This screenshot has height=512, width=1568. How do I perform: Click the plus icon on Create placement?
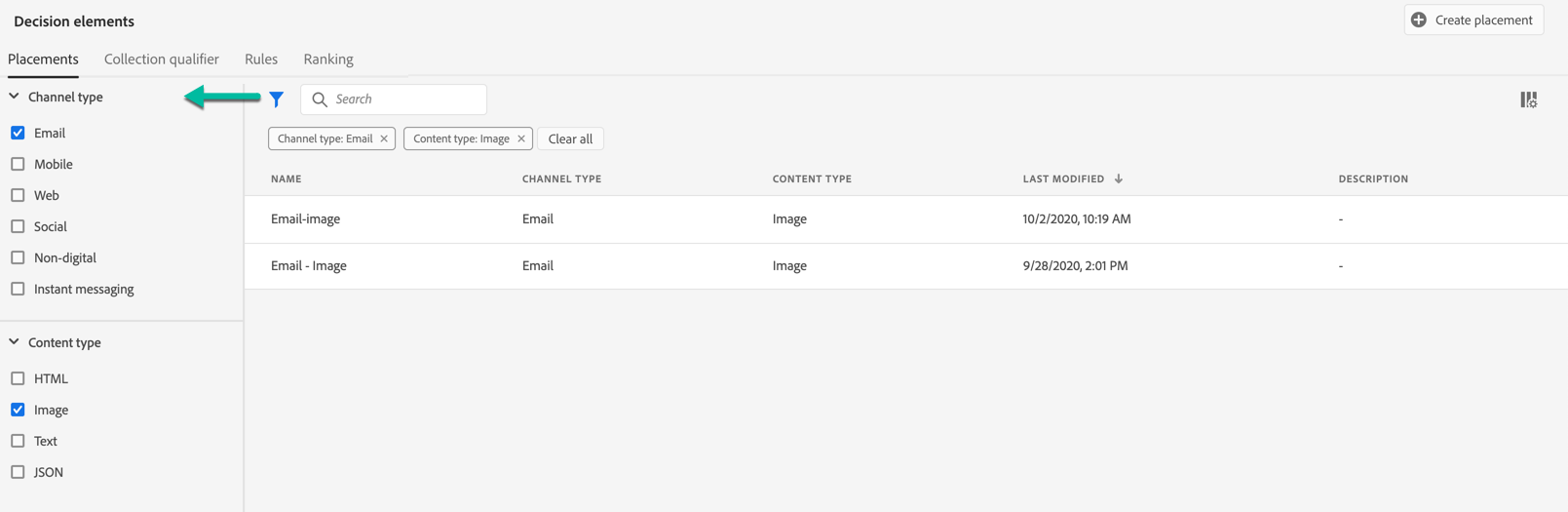(x=1419, y=20)
